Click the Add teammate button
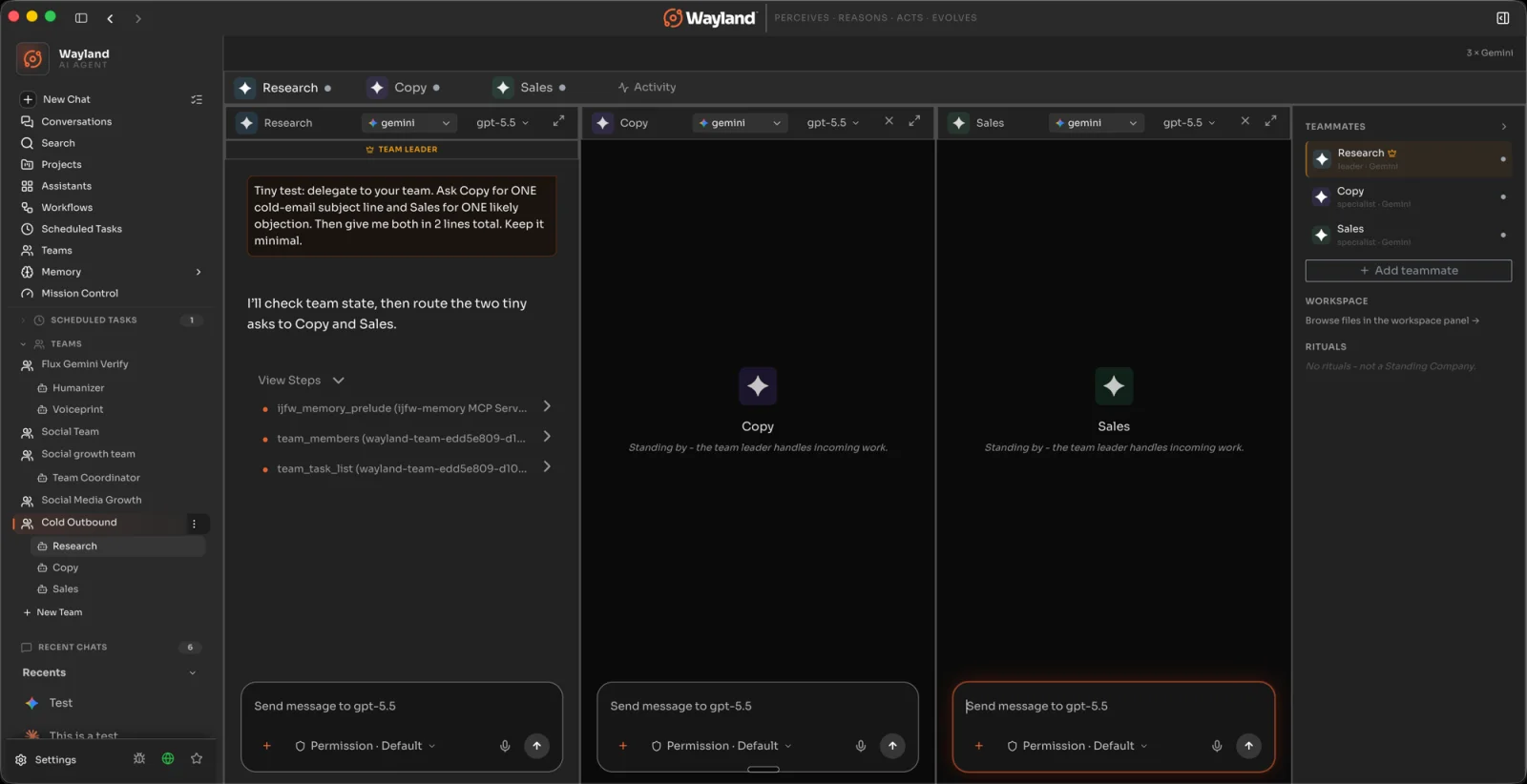This screenshot has height=784, width=1527. [x=1408, y=271]
